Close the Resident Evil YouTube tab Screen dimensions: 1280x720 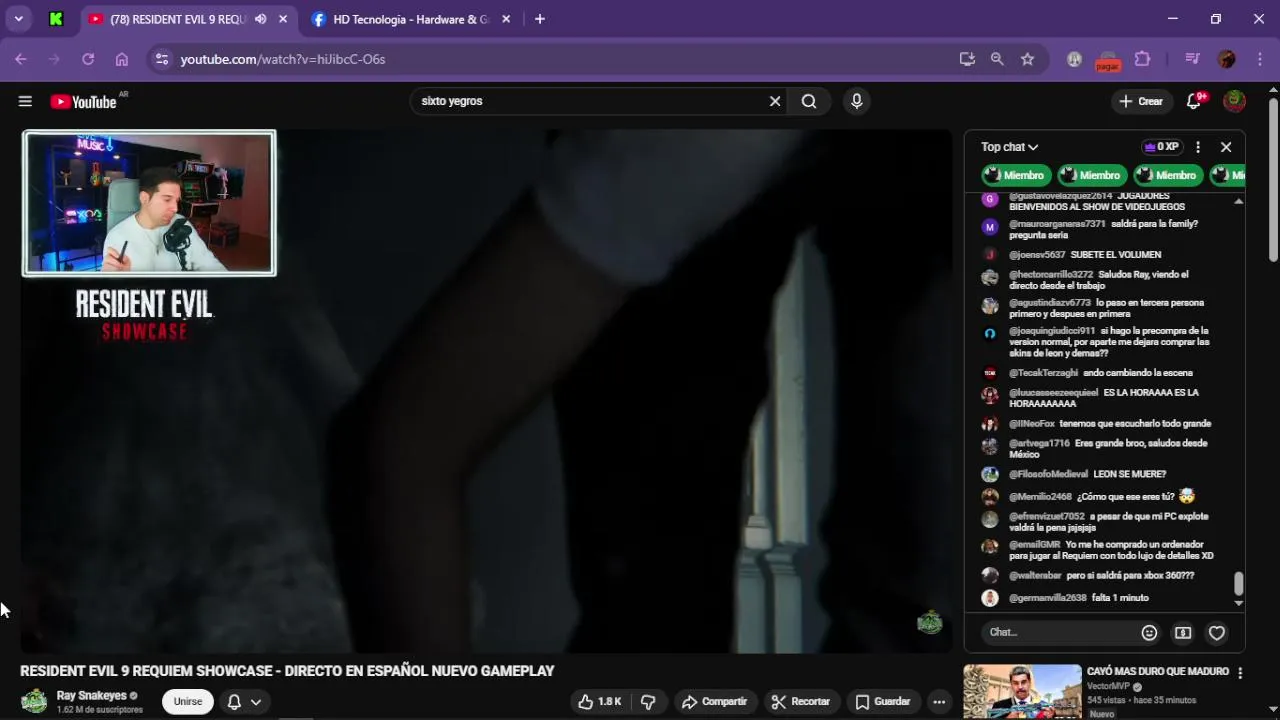284,19
